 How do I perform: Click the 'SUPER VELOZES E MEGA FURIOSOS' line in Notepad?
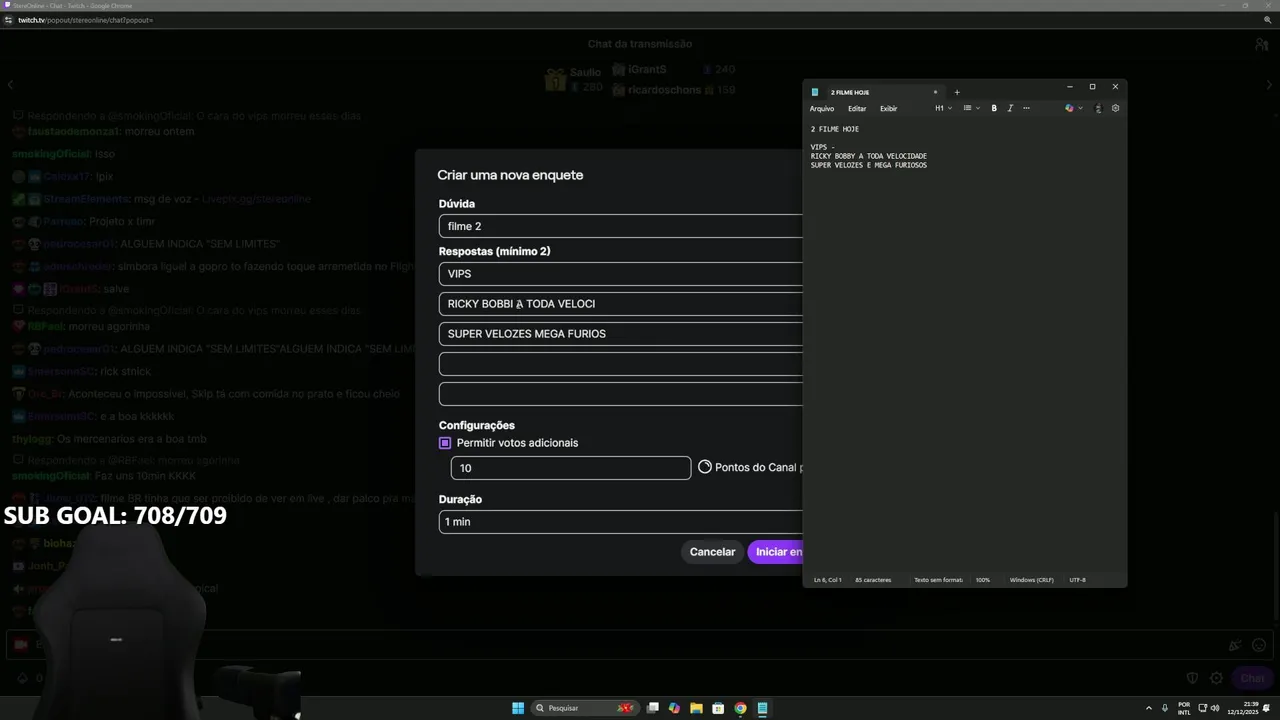[x=869, y=165]
